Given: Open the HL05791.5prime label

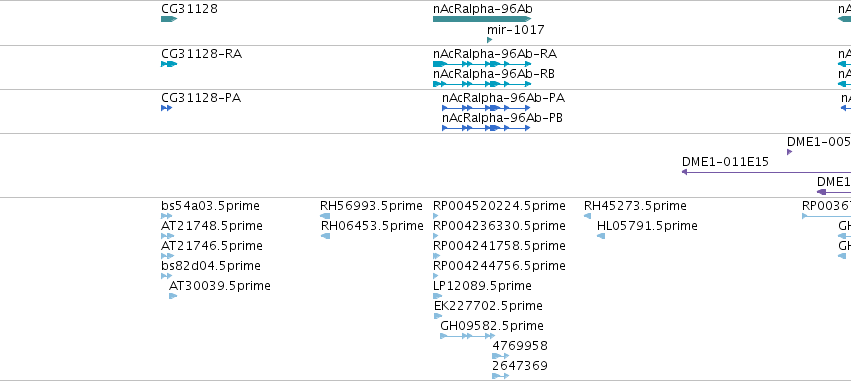Looking at the screenshot, I should point(647,225).
